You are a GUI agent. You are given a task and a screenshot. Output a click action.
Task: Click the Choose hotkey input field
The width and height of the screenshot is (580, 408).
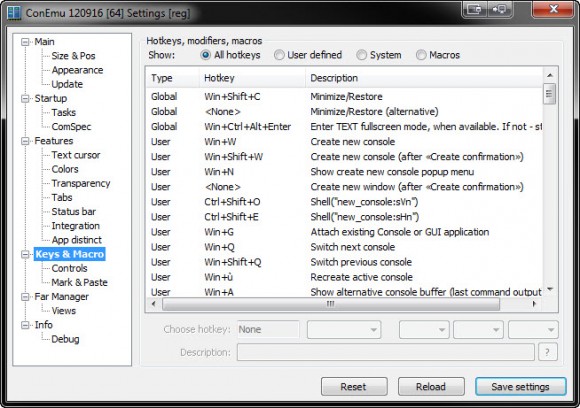pos(268,329)
